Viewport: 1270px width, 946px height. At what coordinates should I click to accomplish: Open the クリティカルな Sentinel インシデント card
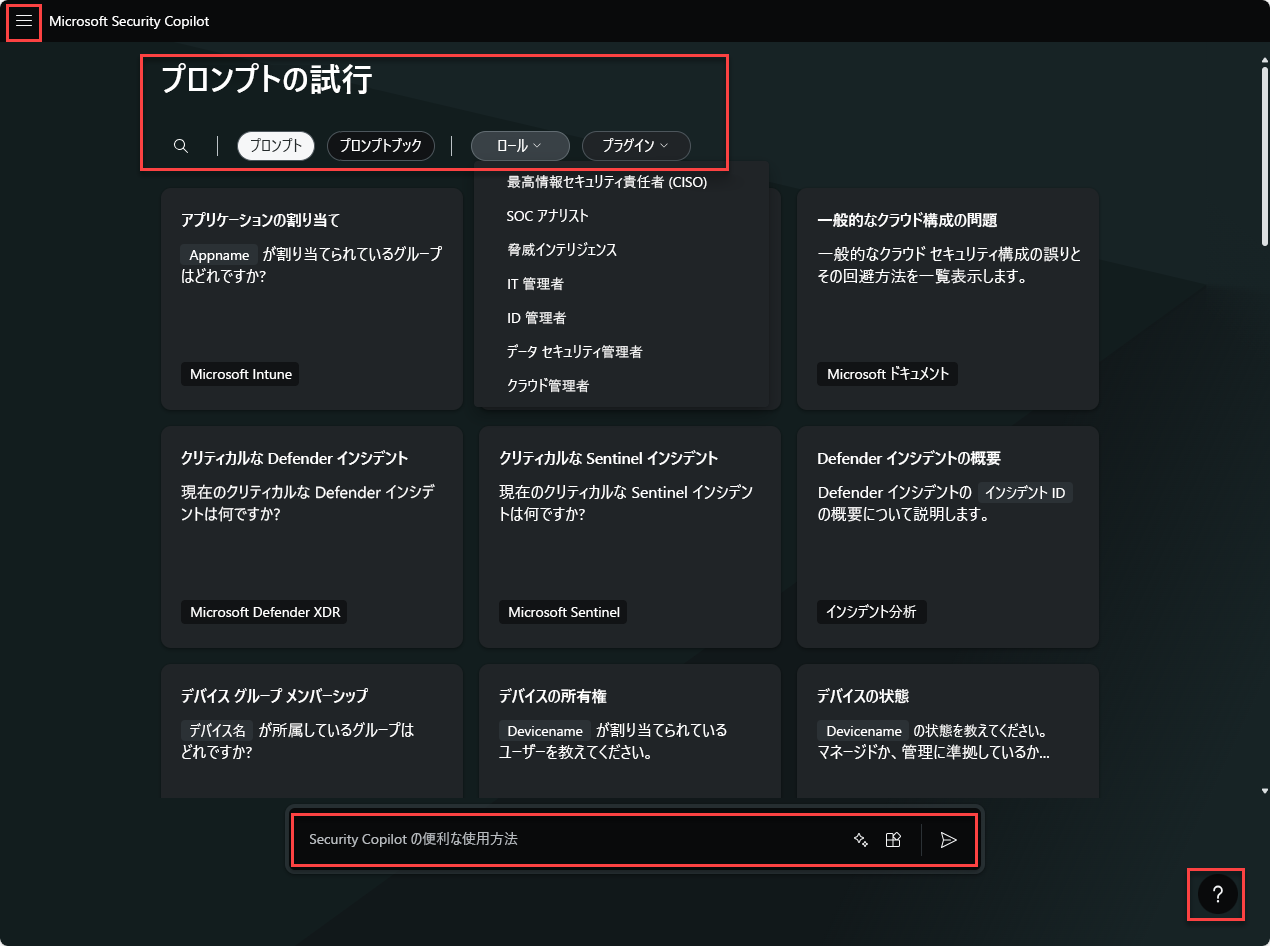tap(630, 537)
